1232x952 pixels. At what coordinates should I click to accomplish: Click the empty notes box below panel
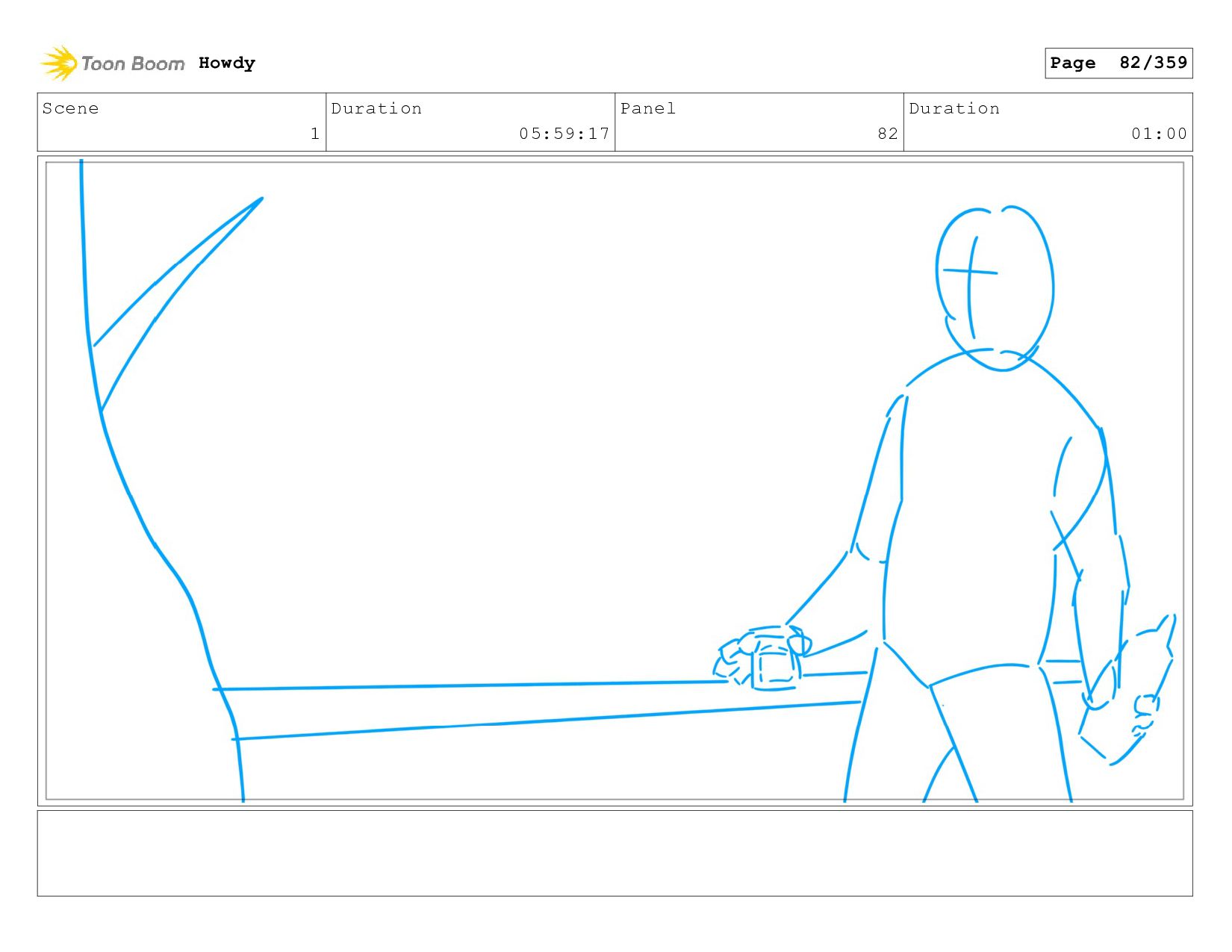615,853
